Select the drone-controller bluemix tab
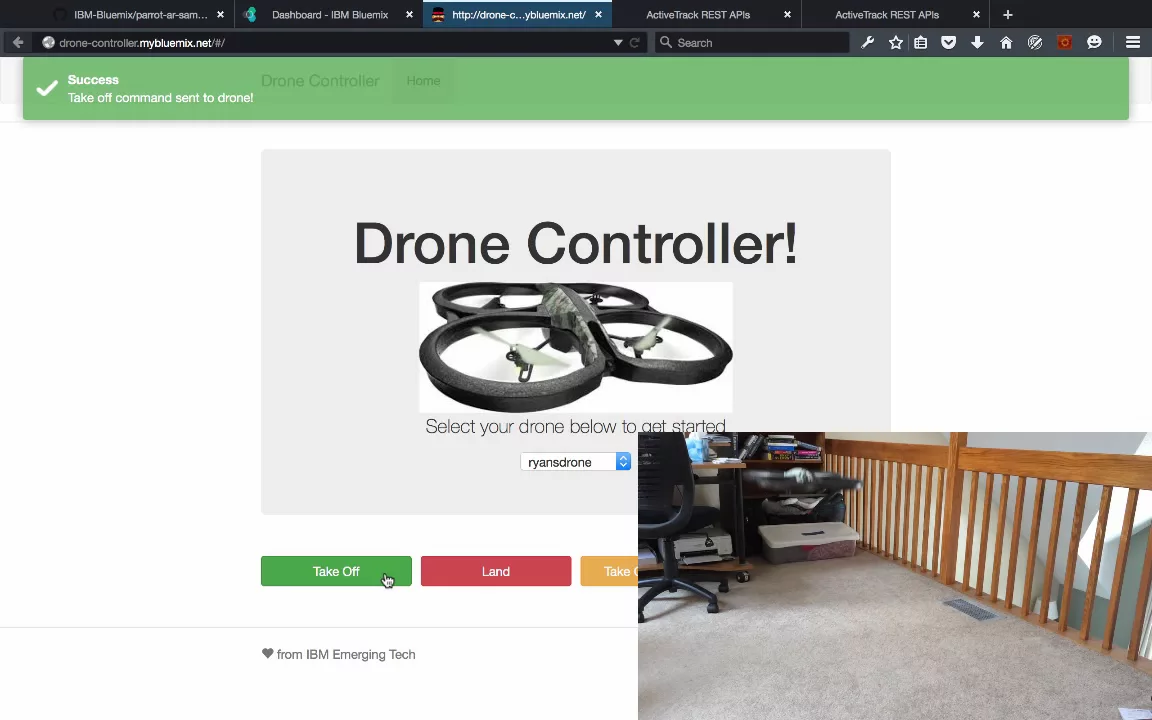Image resolution: width=1152 pixels, height=720 pixels. 518,15
